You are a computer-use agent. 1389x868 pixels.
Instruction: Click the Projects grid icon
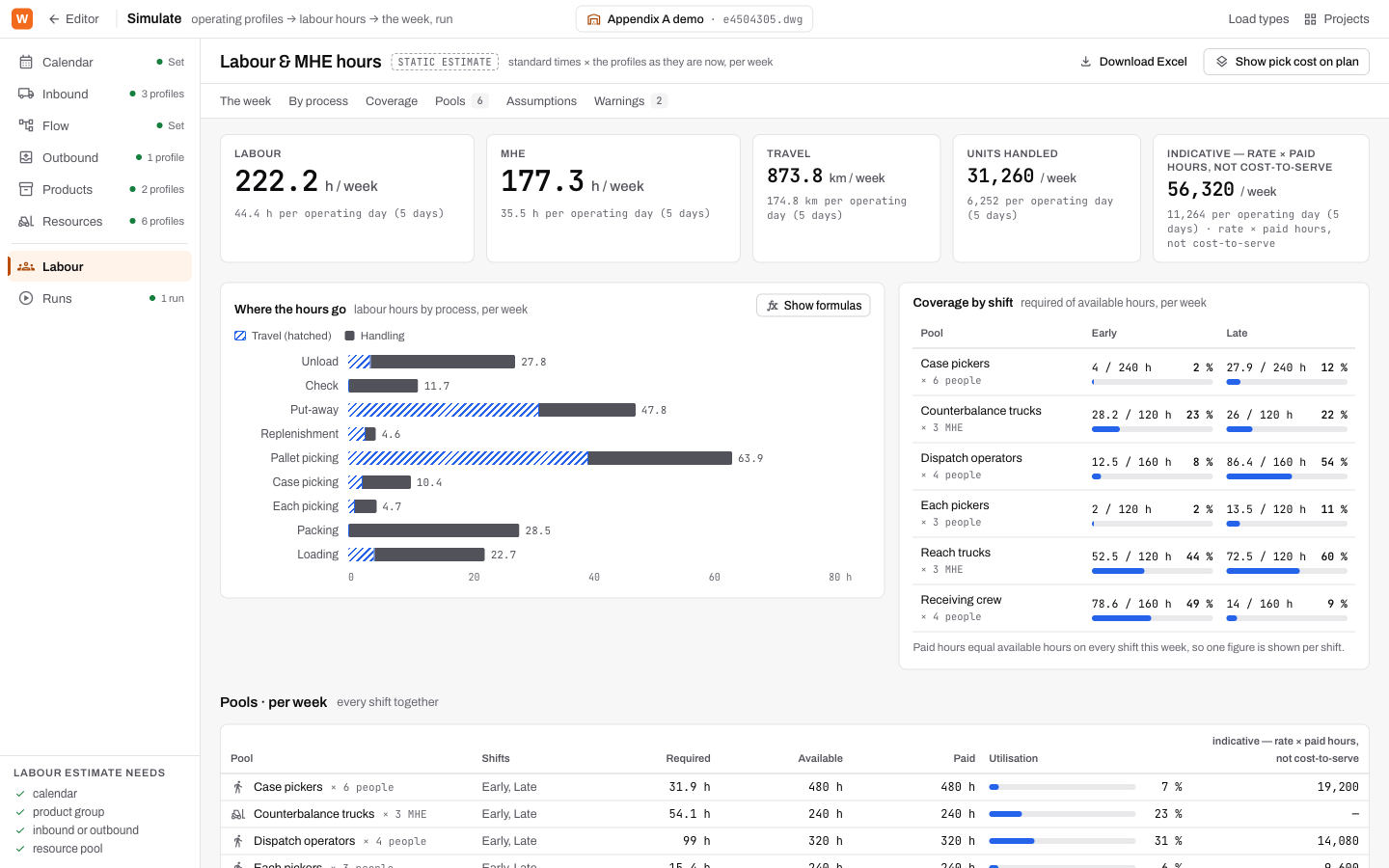pos(1310,19)
